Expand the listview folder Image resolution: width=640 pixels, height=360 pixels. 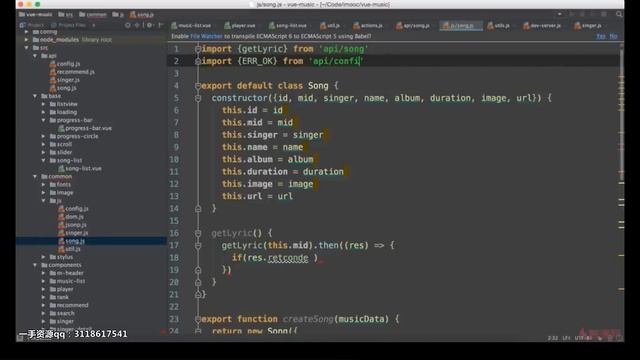click(x=44, y=104)
